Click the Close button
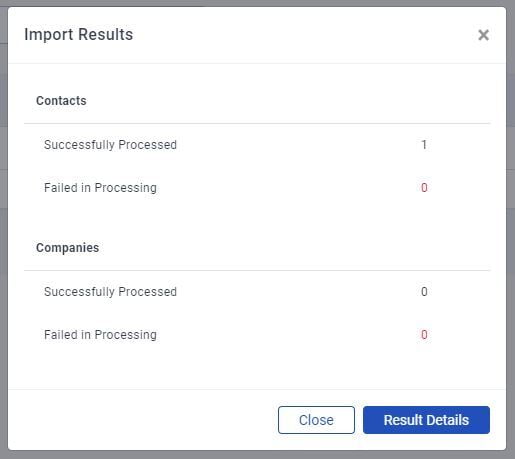 click(316, 420)
